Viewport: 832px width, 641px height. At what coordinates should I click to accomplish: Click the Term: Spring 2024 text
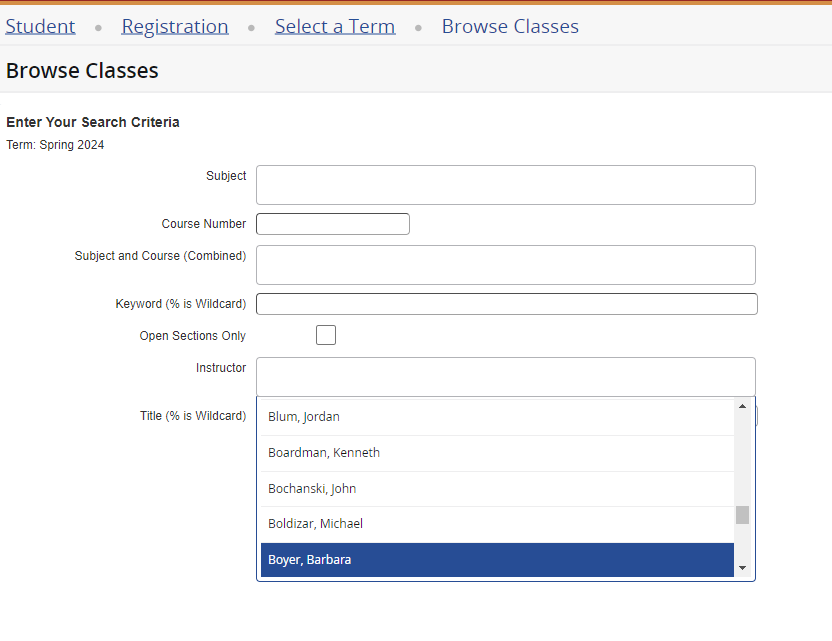pyautogui.click(x=55, y=145)
